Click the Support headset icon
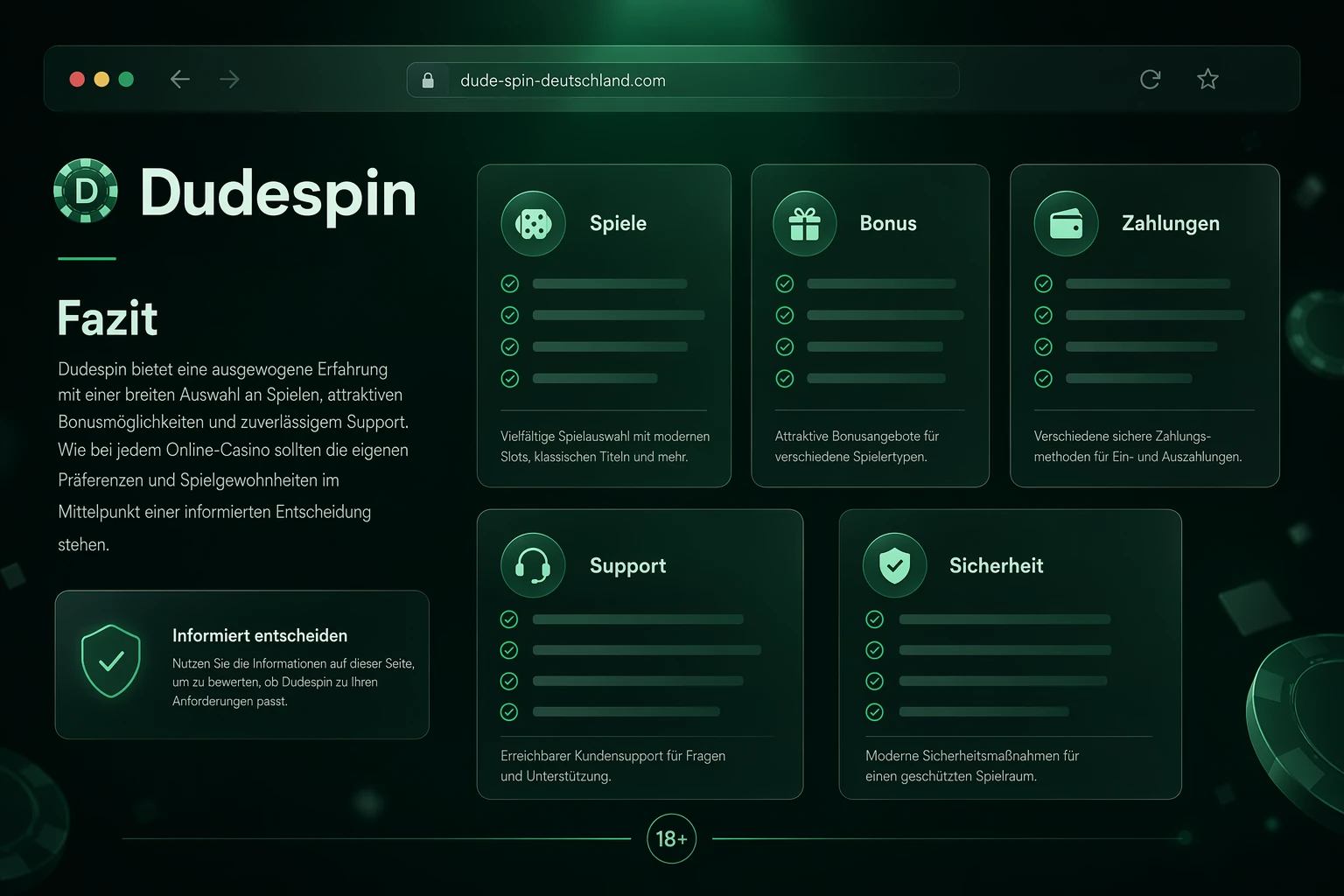This screenshot has height=896, width=1344. [x=533, y=565]
